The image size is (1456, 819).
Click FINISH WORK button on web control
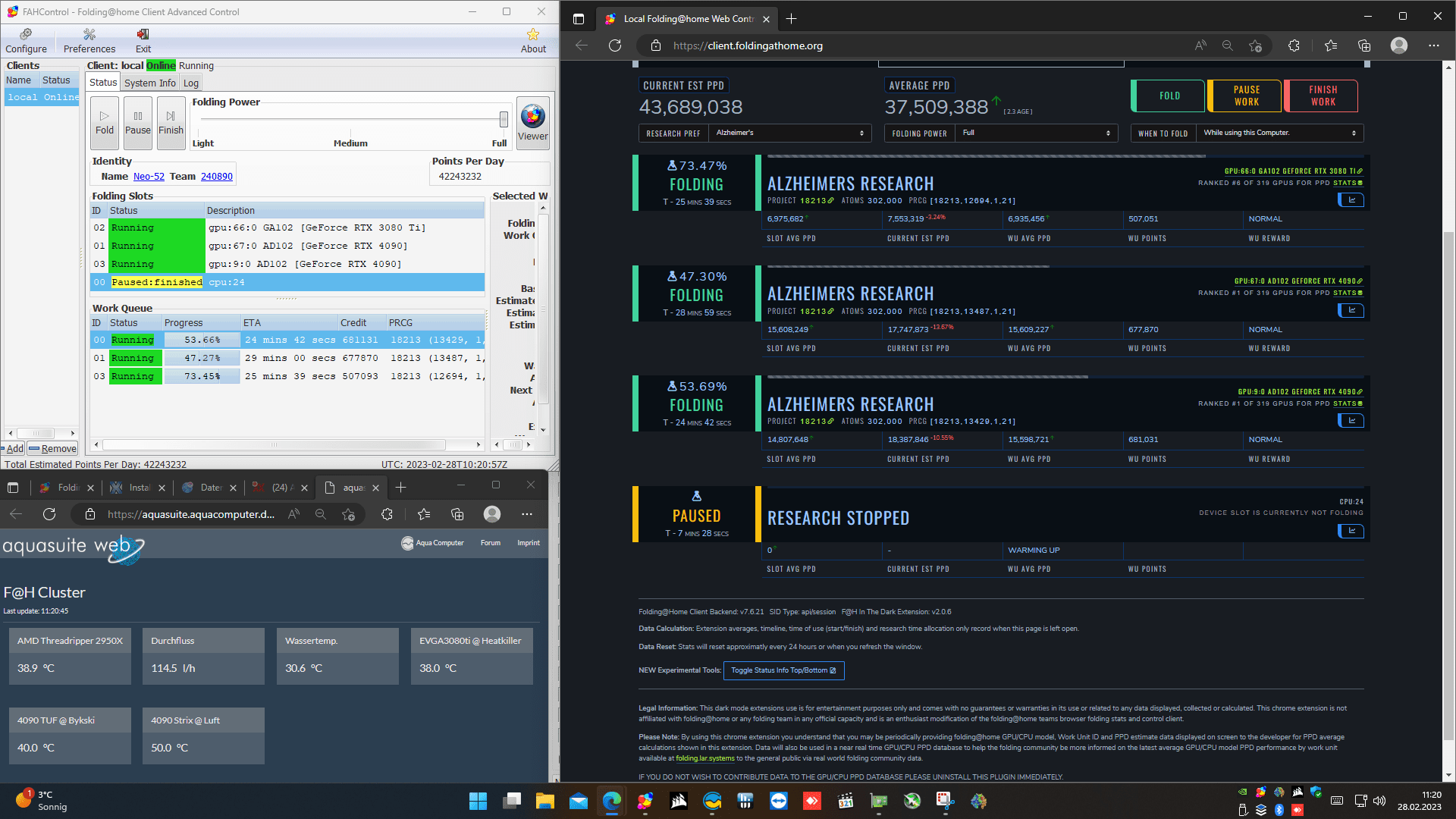[1323, 96]
